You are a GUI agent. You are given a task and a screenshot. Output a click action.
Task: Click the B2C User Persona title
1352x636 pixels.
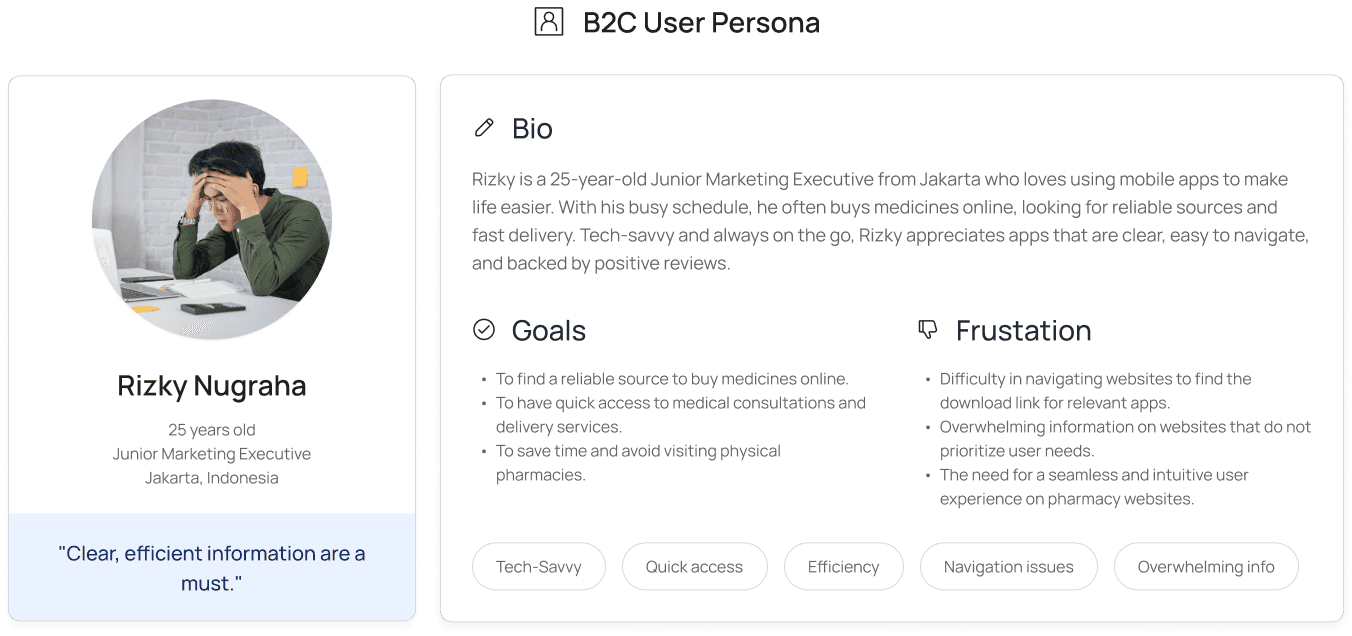(x=701, y=22)
